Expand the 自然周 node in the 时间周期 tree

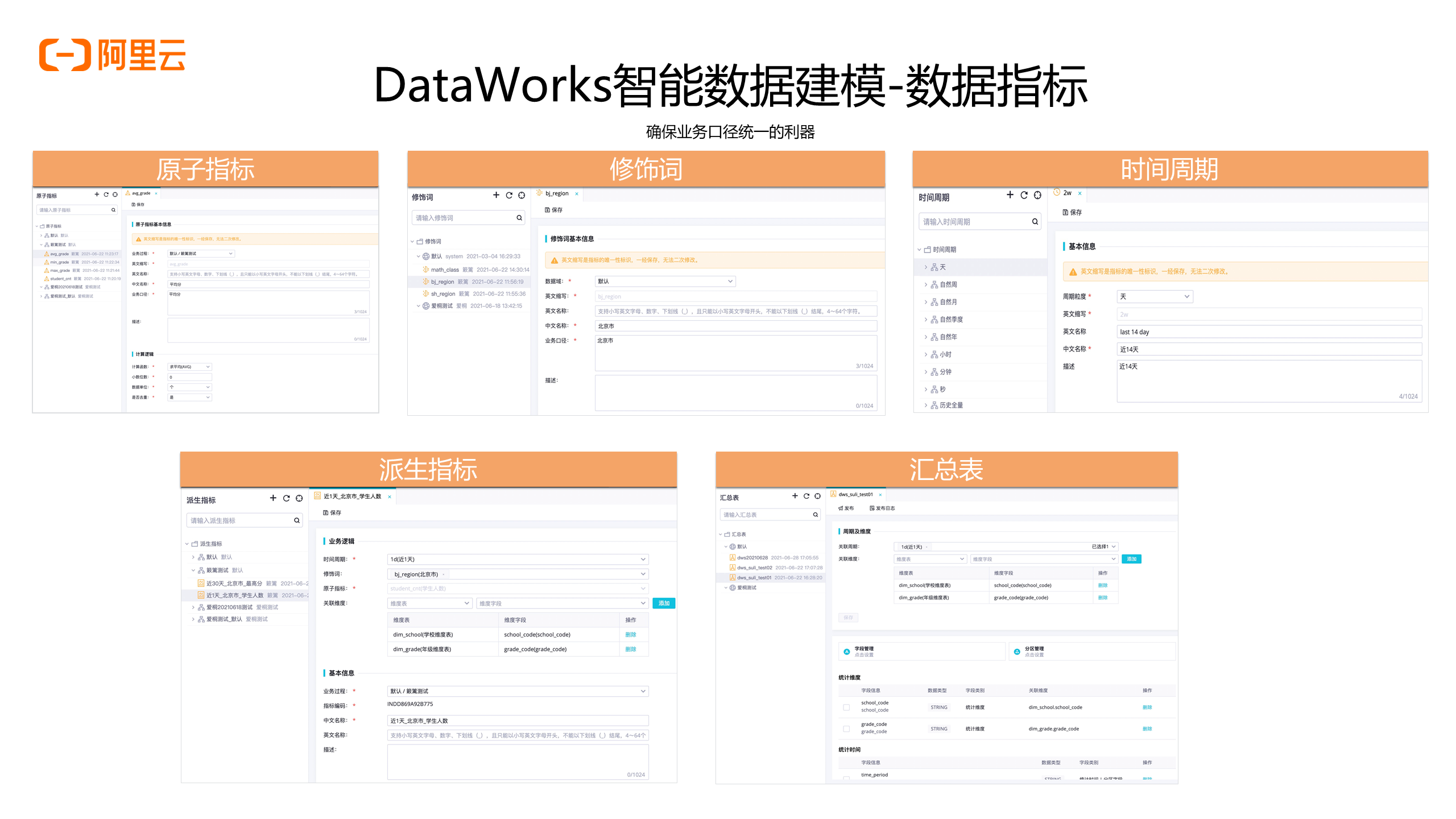tap(948, 284)
